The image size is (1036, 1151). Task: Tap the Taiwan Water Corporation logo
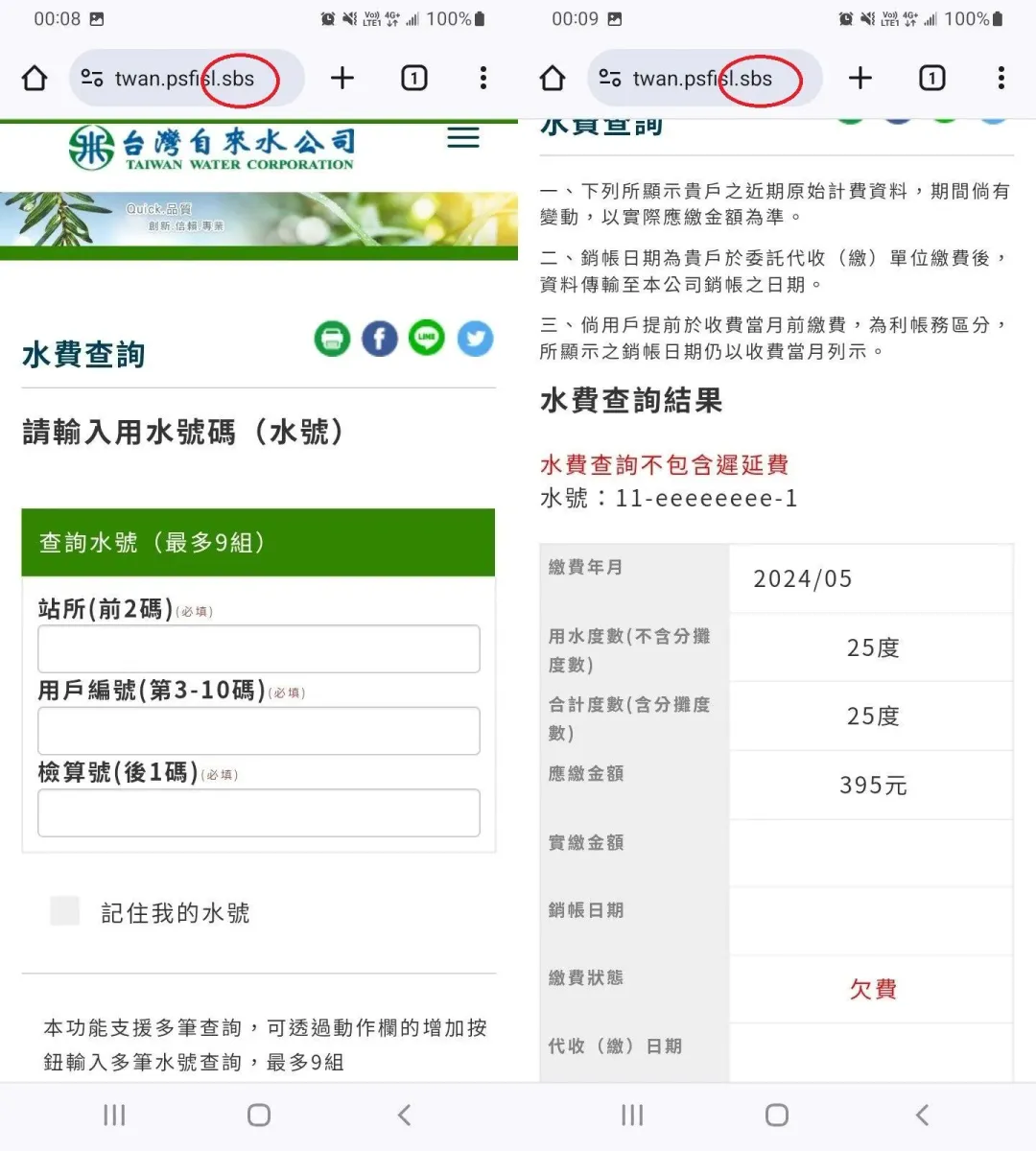coord(212,149)
